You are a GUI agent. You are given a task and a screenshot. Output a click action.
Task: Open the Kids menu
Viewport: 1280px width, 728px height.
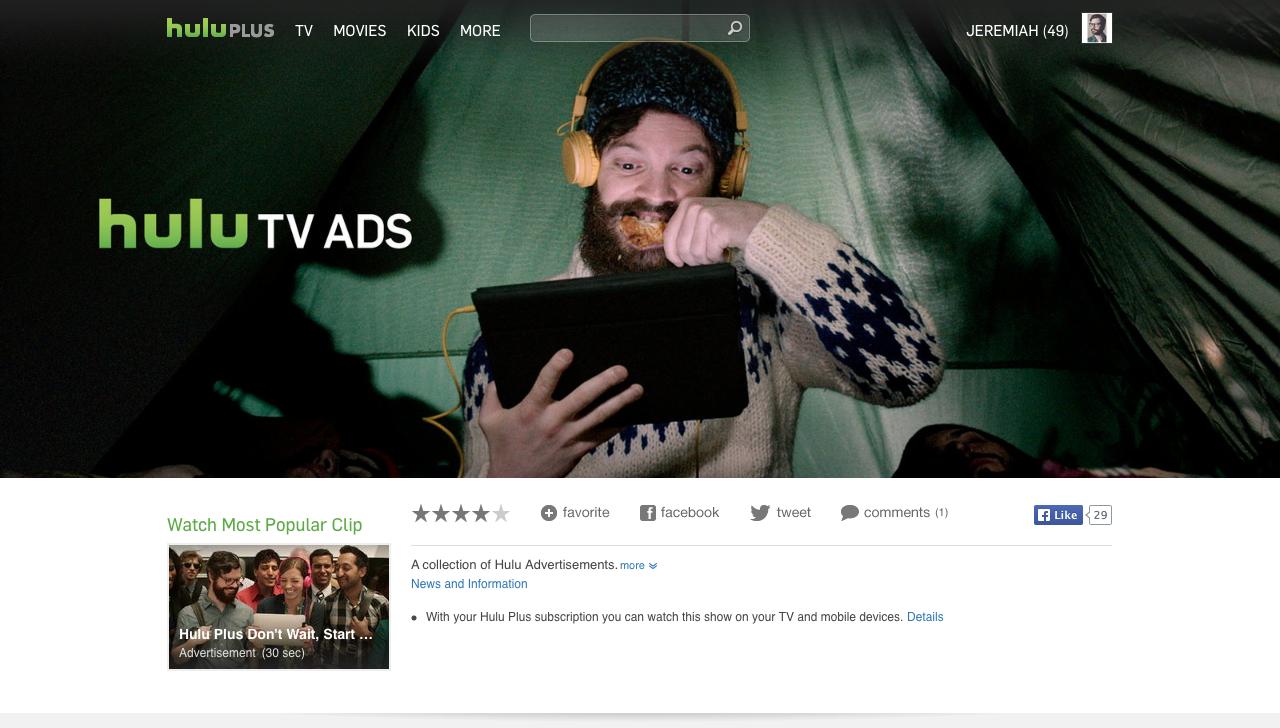(x=423, y=31)
